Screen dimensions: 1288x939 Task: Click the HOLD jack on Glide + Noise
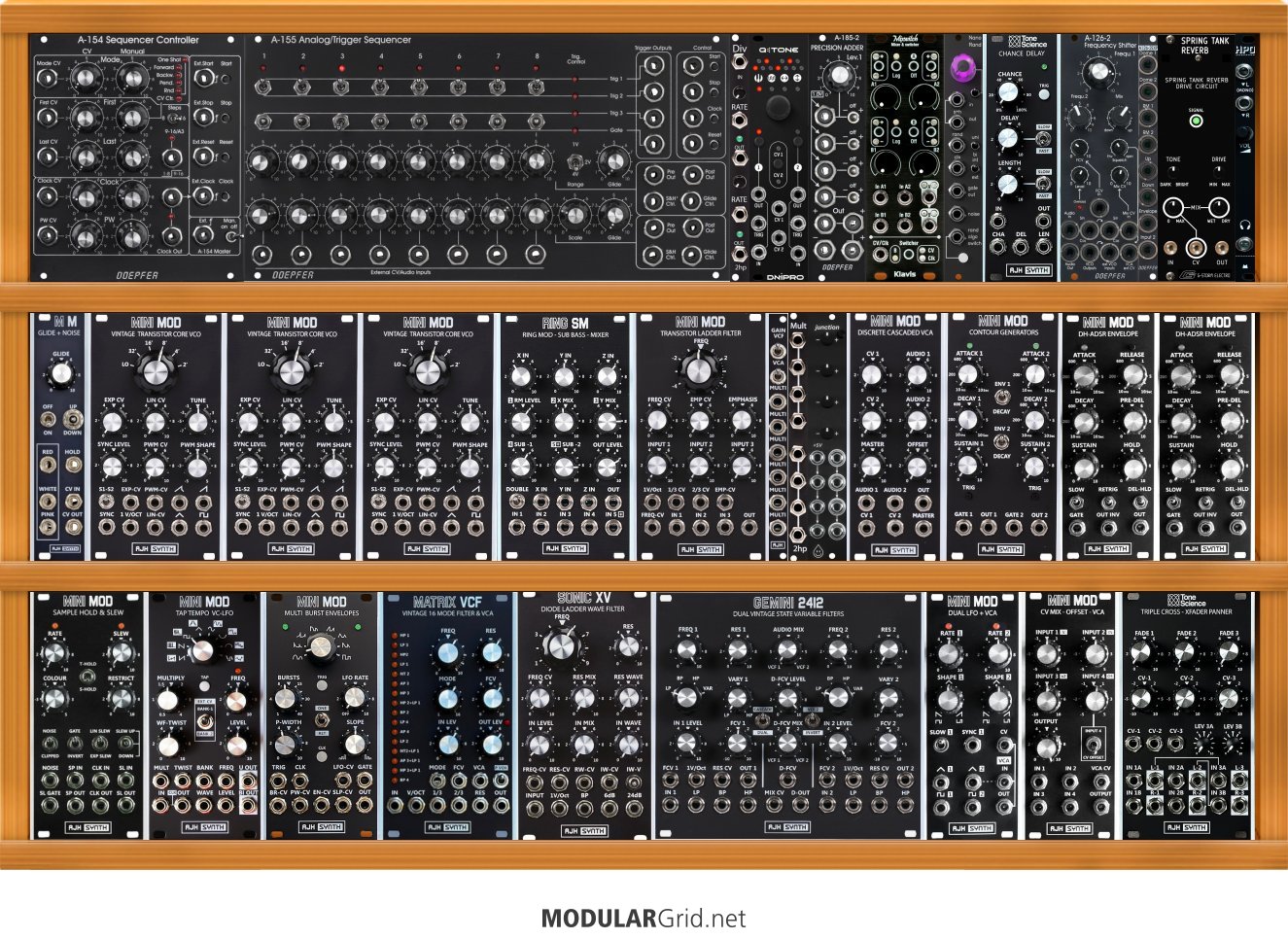(73, 466)
